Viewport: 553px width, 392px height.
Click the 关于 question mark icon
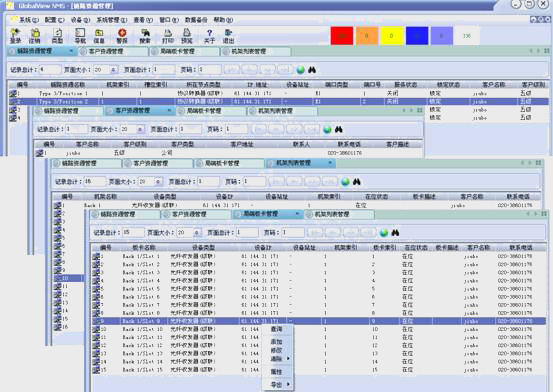(209, 36)
